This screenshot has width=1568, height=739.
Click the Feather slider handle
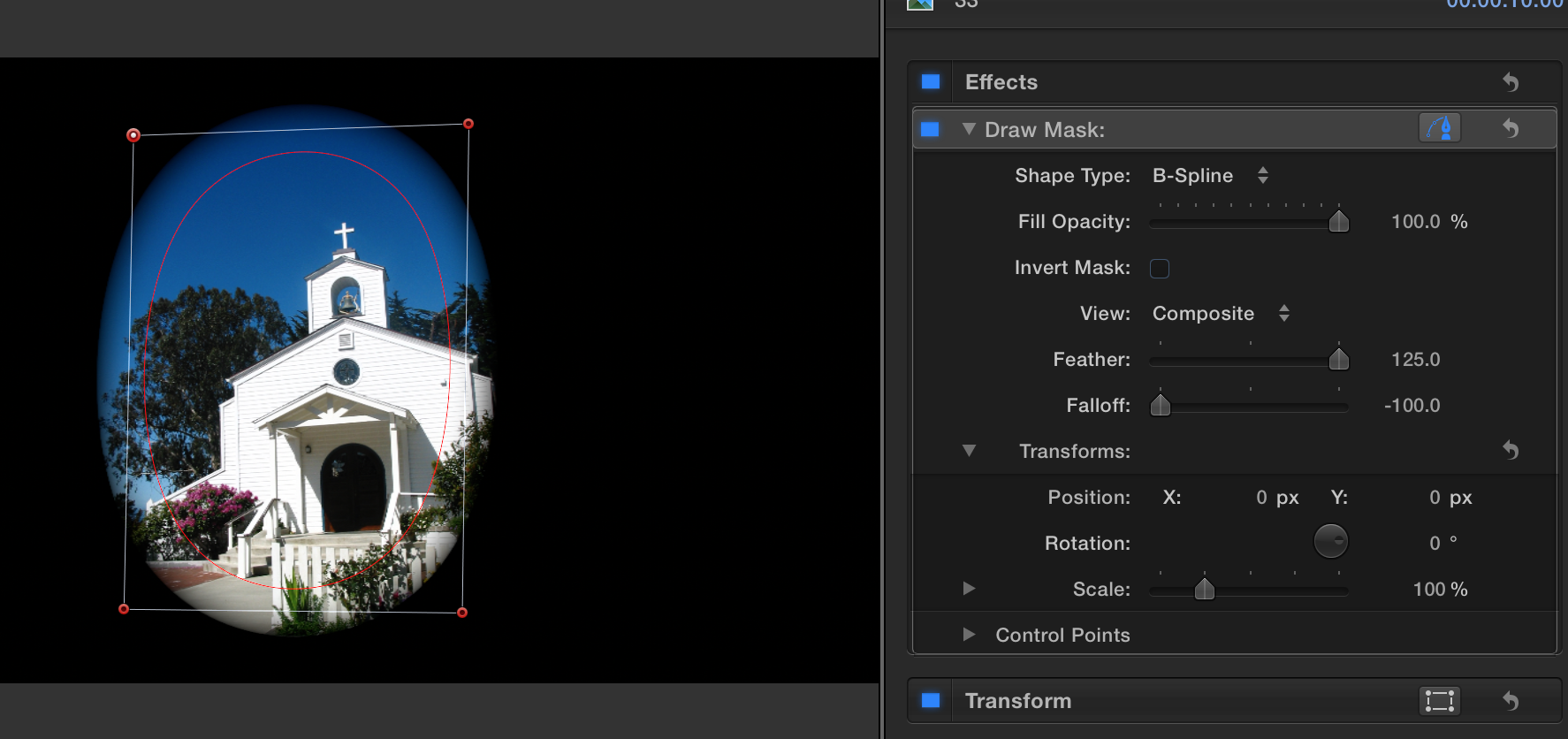[x=1339, y=359]
